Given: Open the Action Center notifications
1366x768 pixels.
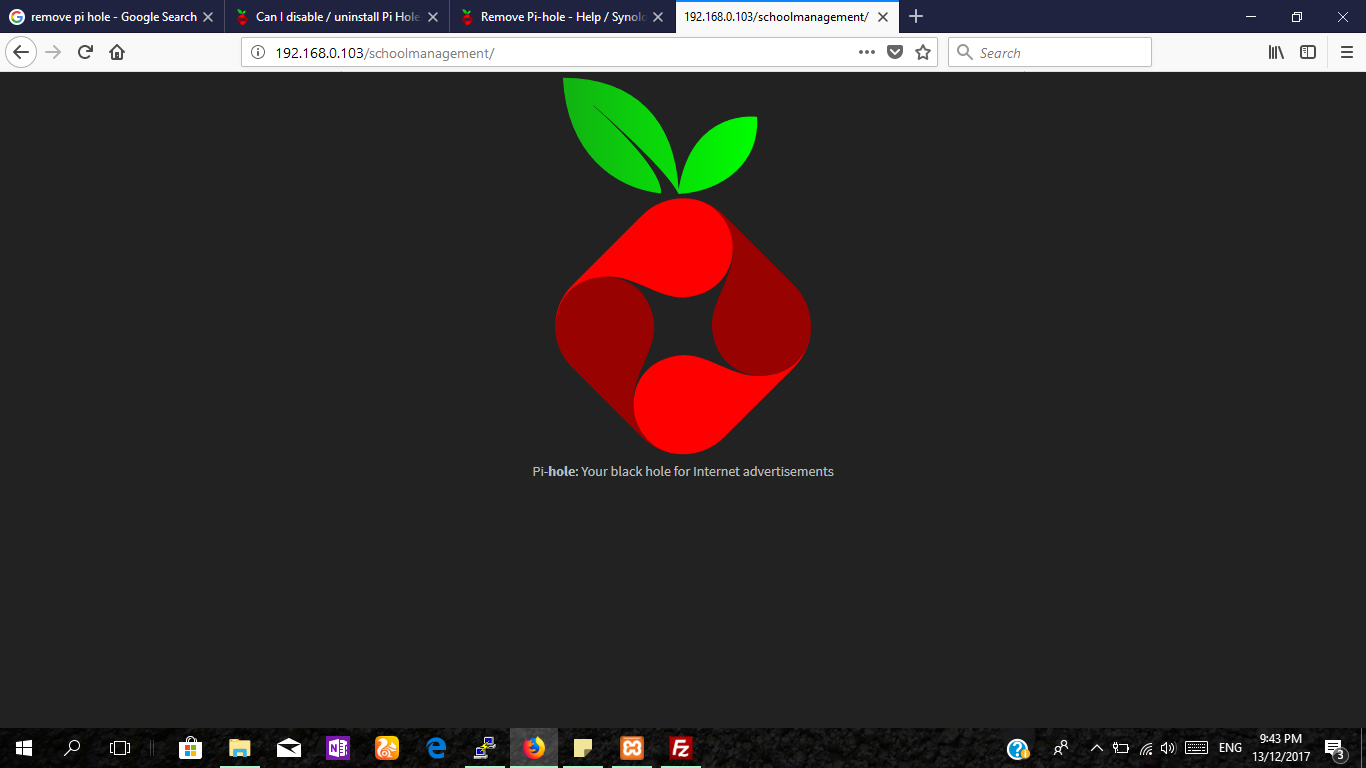Looking at the screenshot, I should [x=1334, y=748].
